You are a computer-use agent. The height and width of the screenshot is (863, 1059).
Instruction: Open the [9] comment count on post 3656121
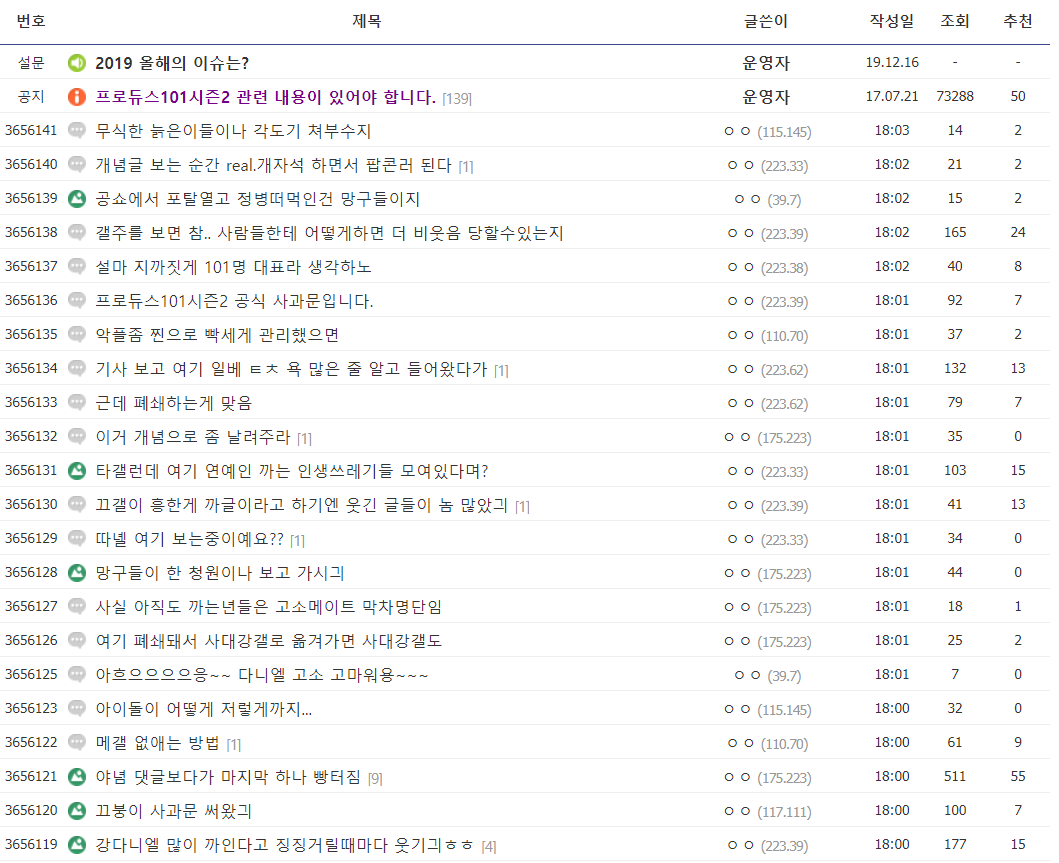375,778
